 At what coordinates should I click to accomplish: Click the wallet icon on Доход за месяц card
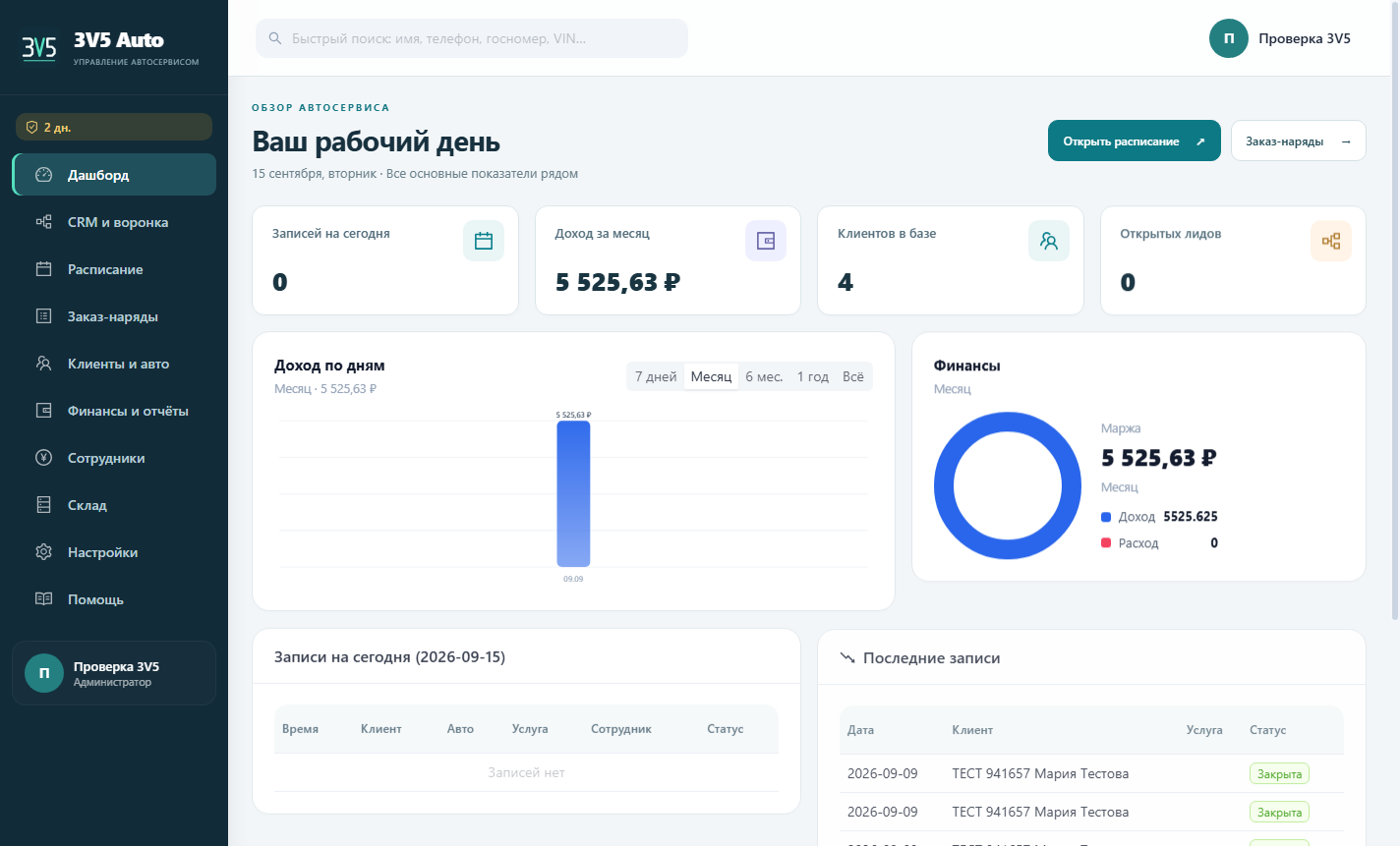point(766,241)
